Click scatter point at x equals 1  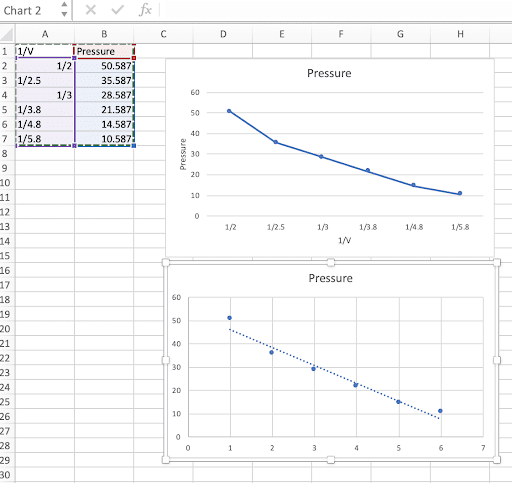point(229,318)
